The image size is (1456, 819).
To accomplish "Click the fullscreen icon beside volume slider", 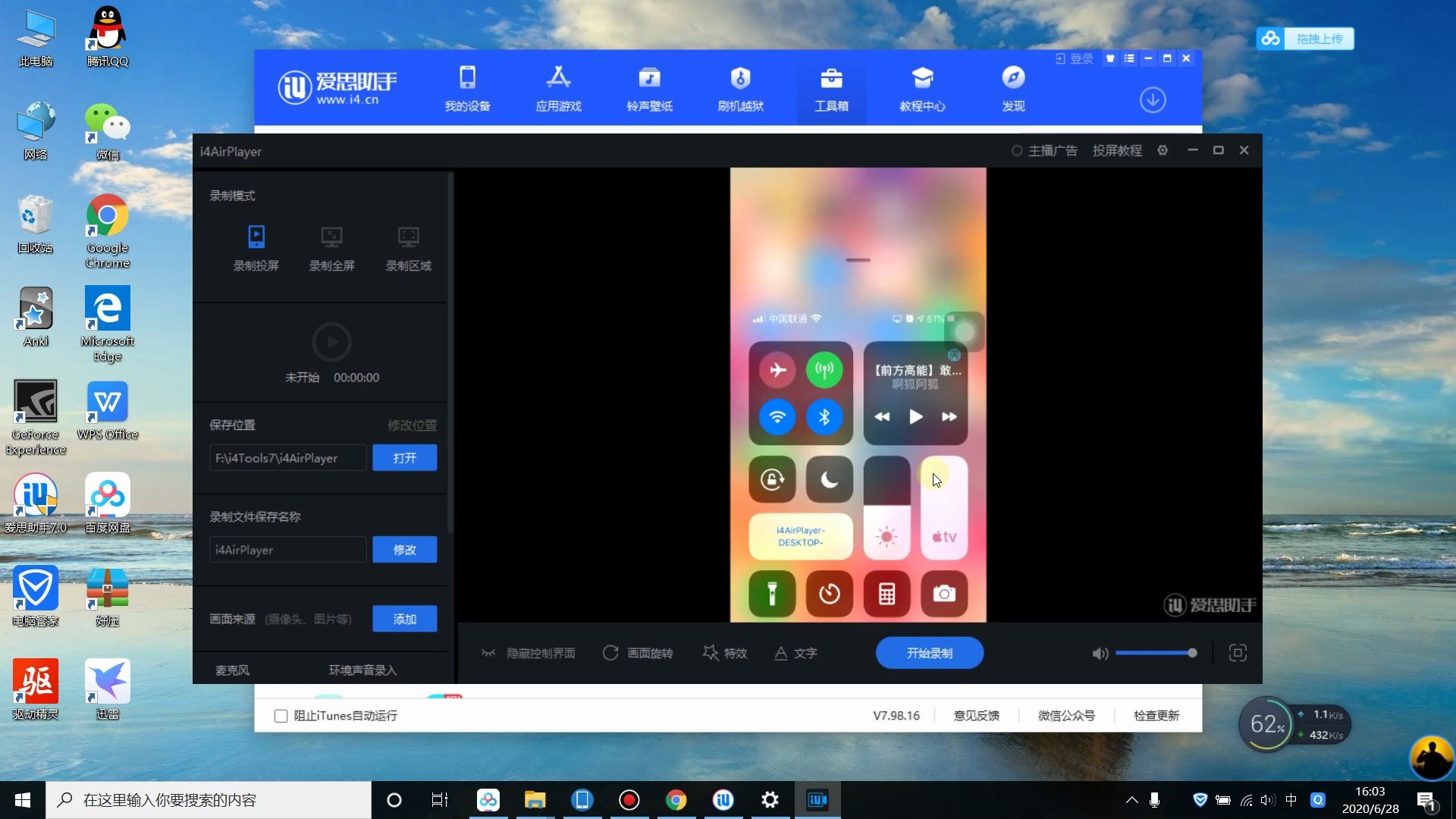I will coord(1238,653).
